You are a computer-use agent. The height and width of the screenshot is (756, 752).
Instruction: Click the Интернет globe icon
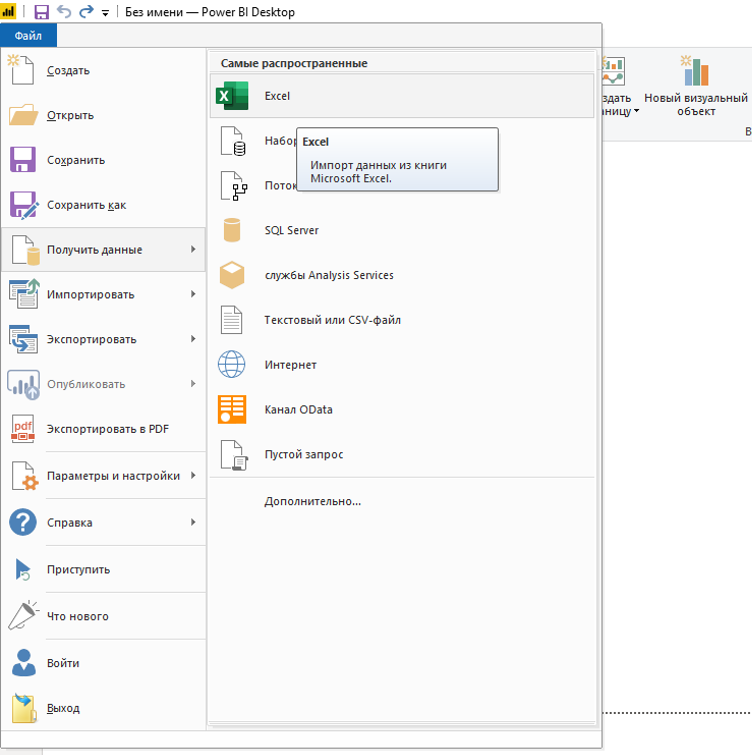pyautogui.click(x=231, y=364)
